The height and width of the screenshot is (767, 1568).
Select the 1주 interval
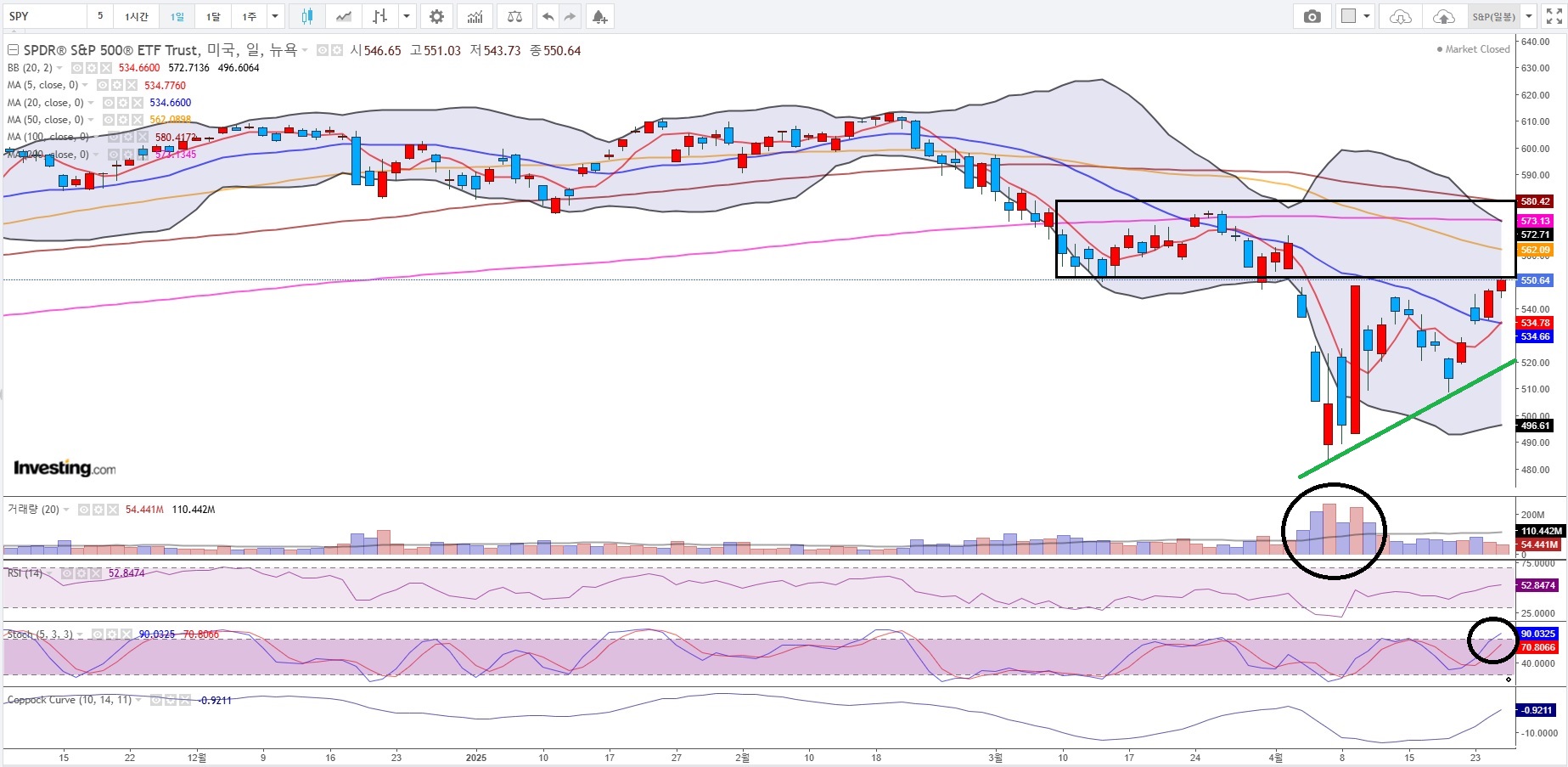(249, 16)
